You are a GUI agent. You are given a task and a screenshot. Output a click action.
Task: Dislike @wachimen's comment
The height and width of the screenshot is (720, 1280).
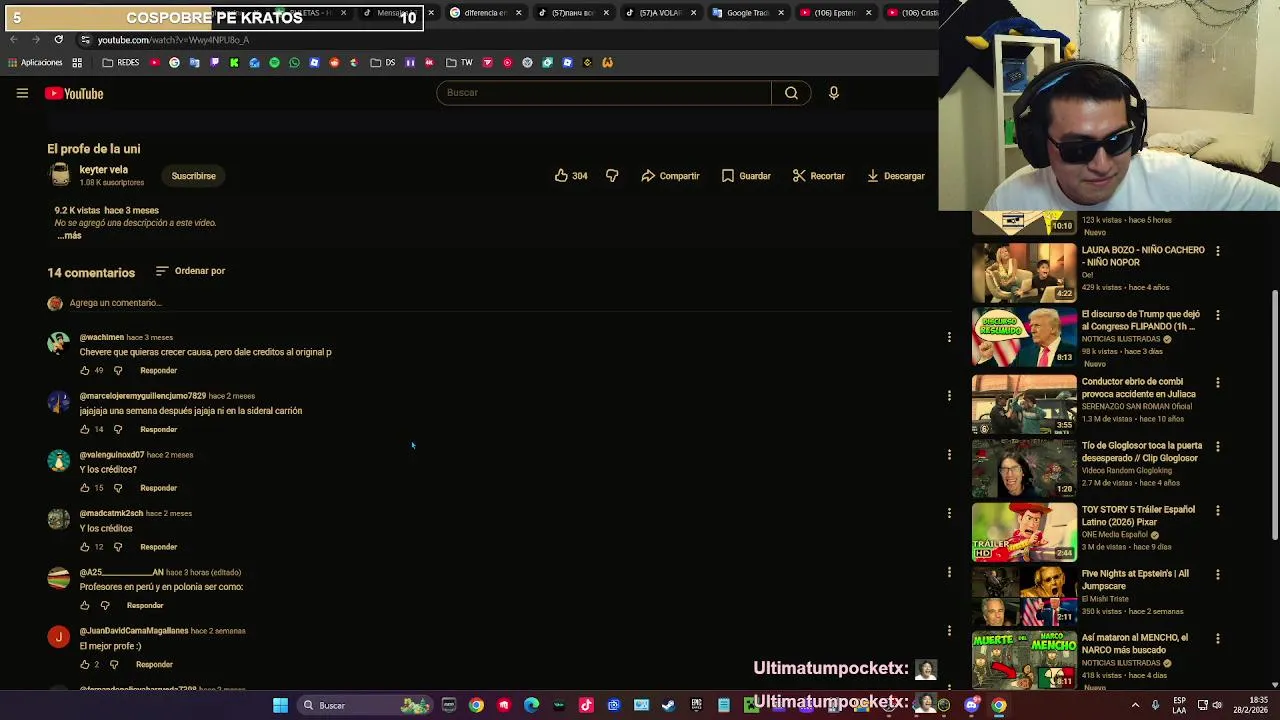tap(118, 371)
